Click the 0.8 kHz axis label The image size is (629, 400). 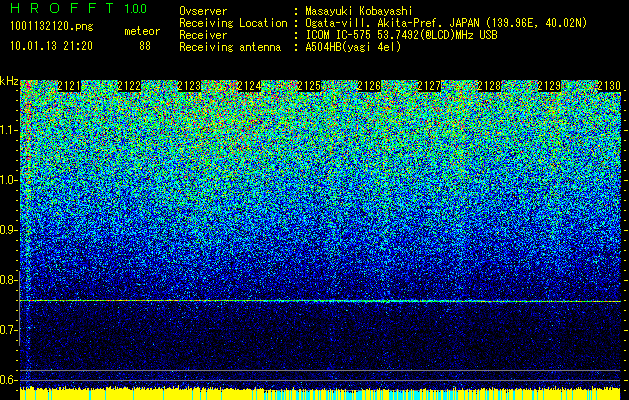coord(8,280)
